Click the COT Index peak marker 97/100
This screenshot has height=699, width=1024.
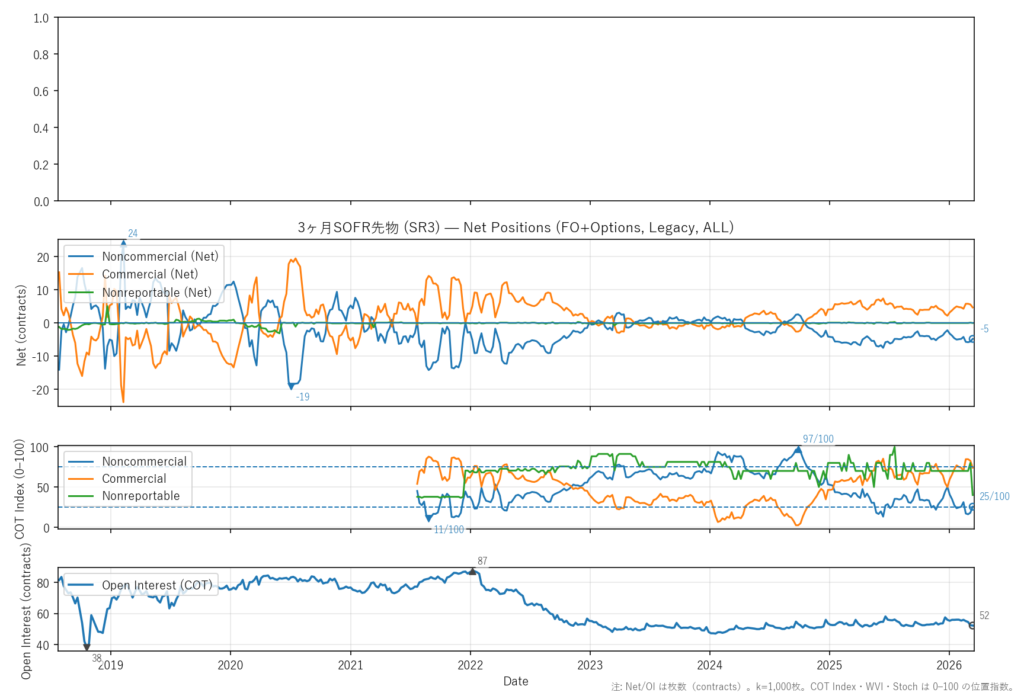(798, 449)
